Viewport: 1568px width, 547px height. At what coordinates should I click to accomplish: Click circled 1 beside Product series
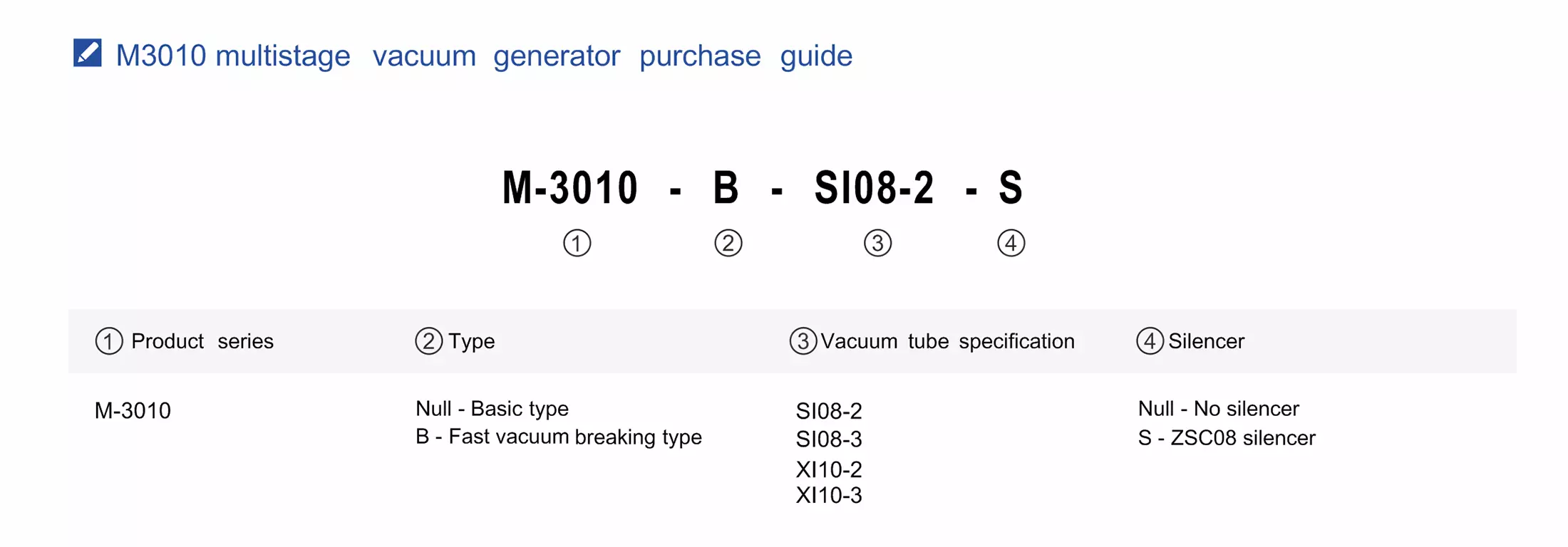click(x=109, y=341)
